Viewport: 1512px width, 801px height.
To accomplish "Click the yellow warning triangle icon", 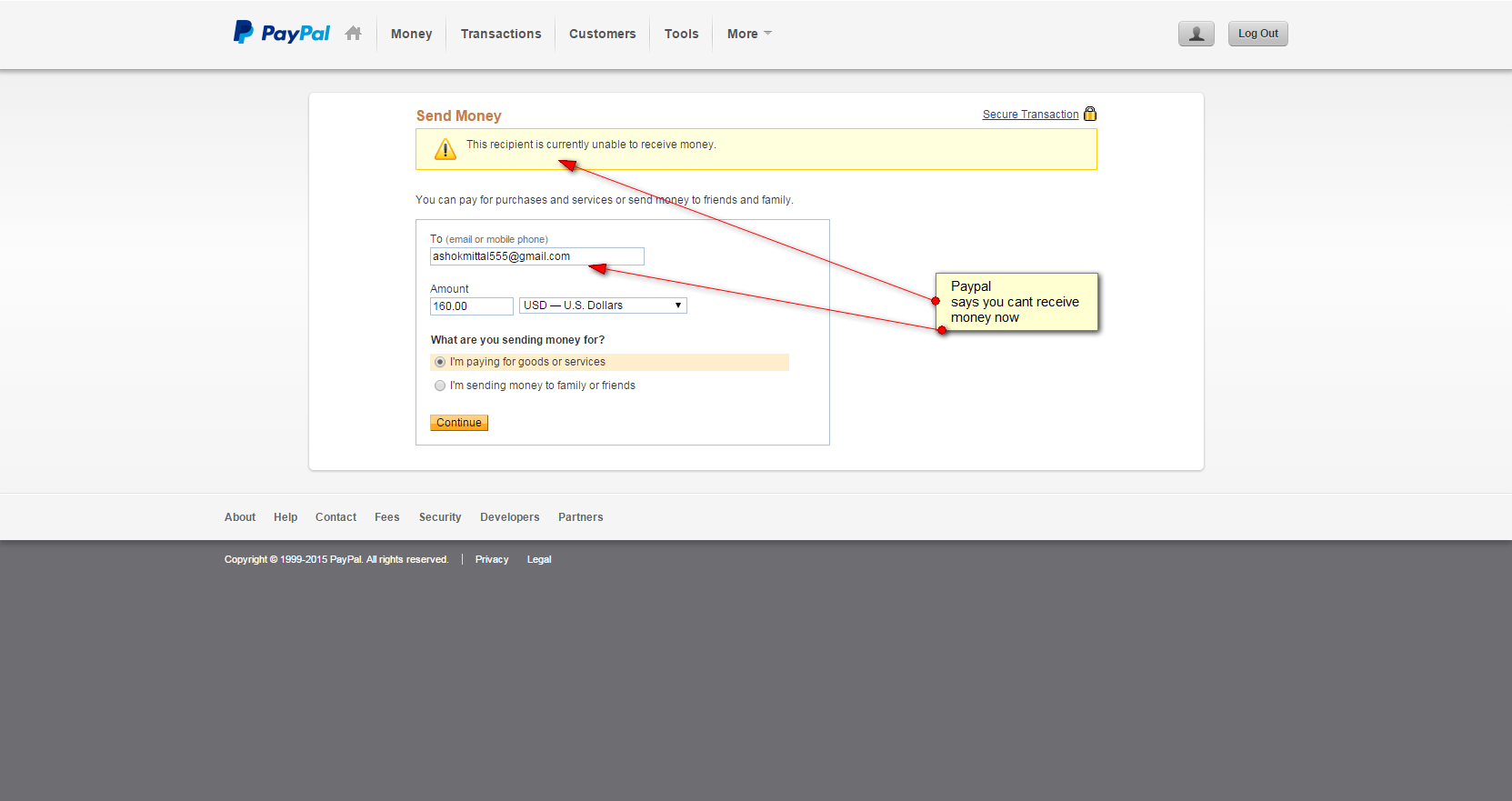I will click(x=446, y=149).
